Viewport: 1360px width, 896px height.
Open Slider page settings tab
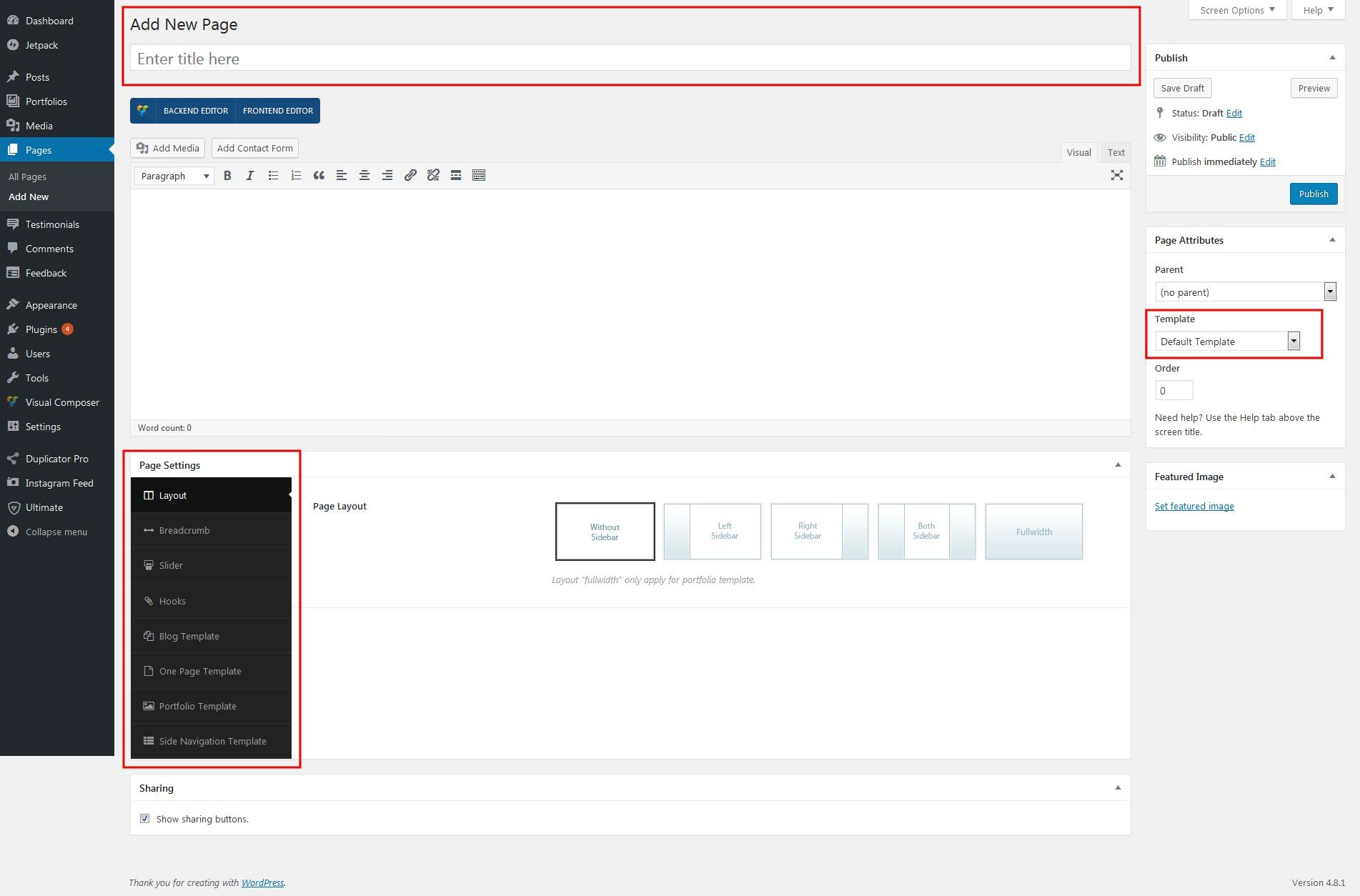click(211, 565)
